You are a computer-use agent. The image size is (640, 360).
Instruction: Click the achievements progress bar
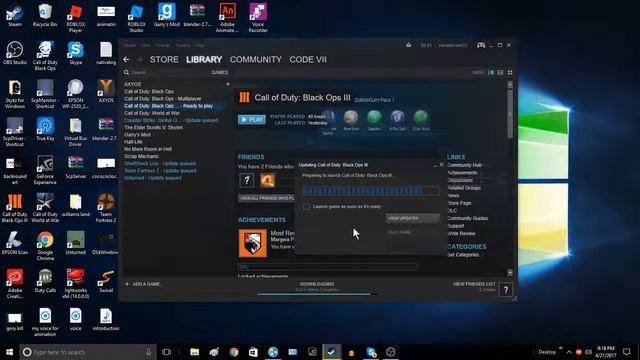pyautogui.click(x=327, y=267)
